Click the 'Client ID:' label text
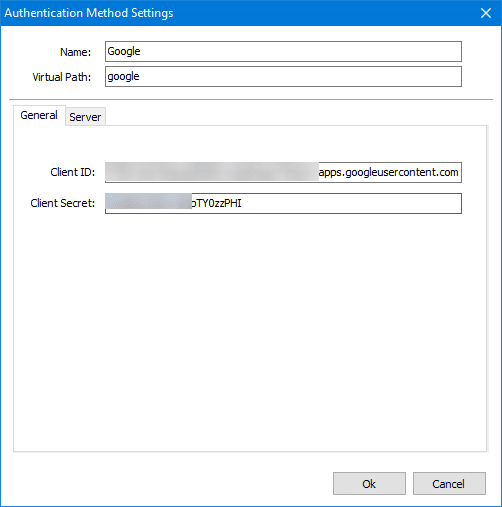Image resolution: width=502 pixels, height=507 pixels. click(73, 172)
